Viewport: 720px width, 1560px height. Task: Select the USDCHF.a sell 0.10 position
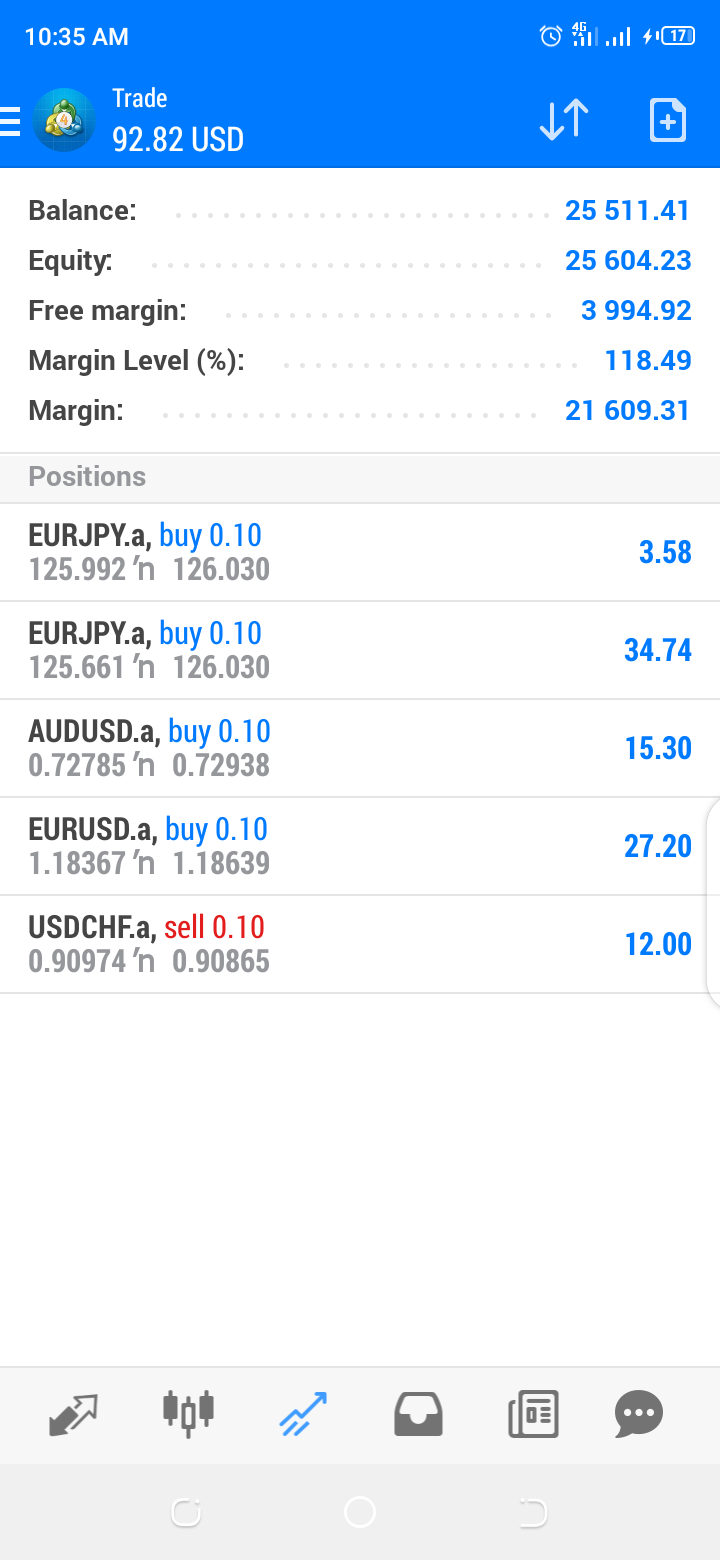click(360, 944)
